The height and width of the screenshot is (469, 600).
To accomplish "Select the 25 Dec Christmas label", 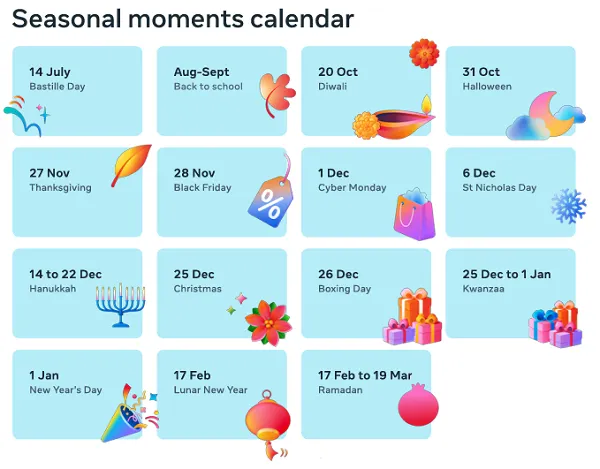I will click(194, 281).
